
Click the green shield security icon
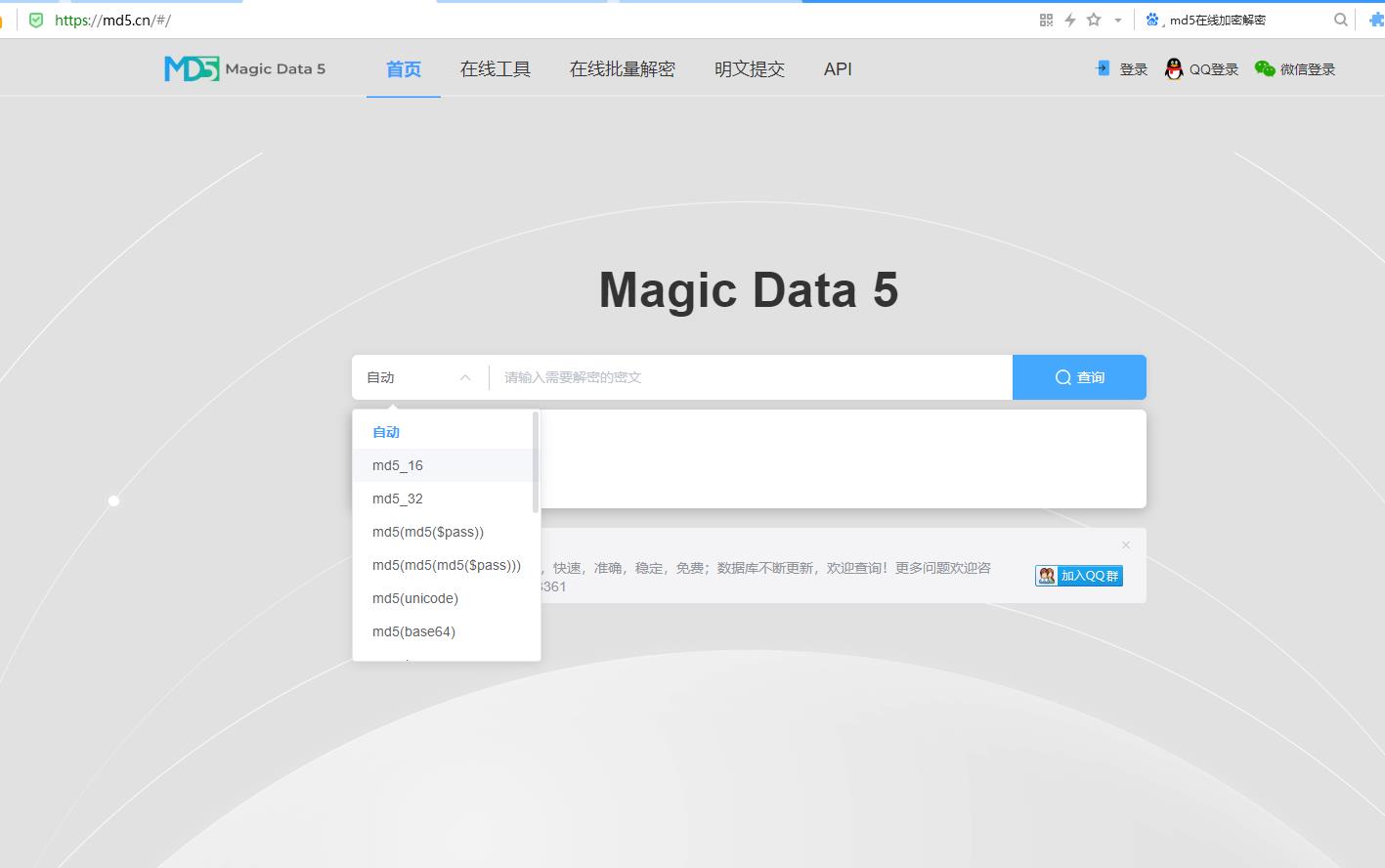[36, 20]
